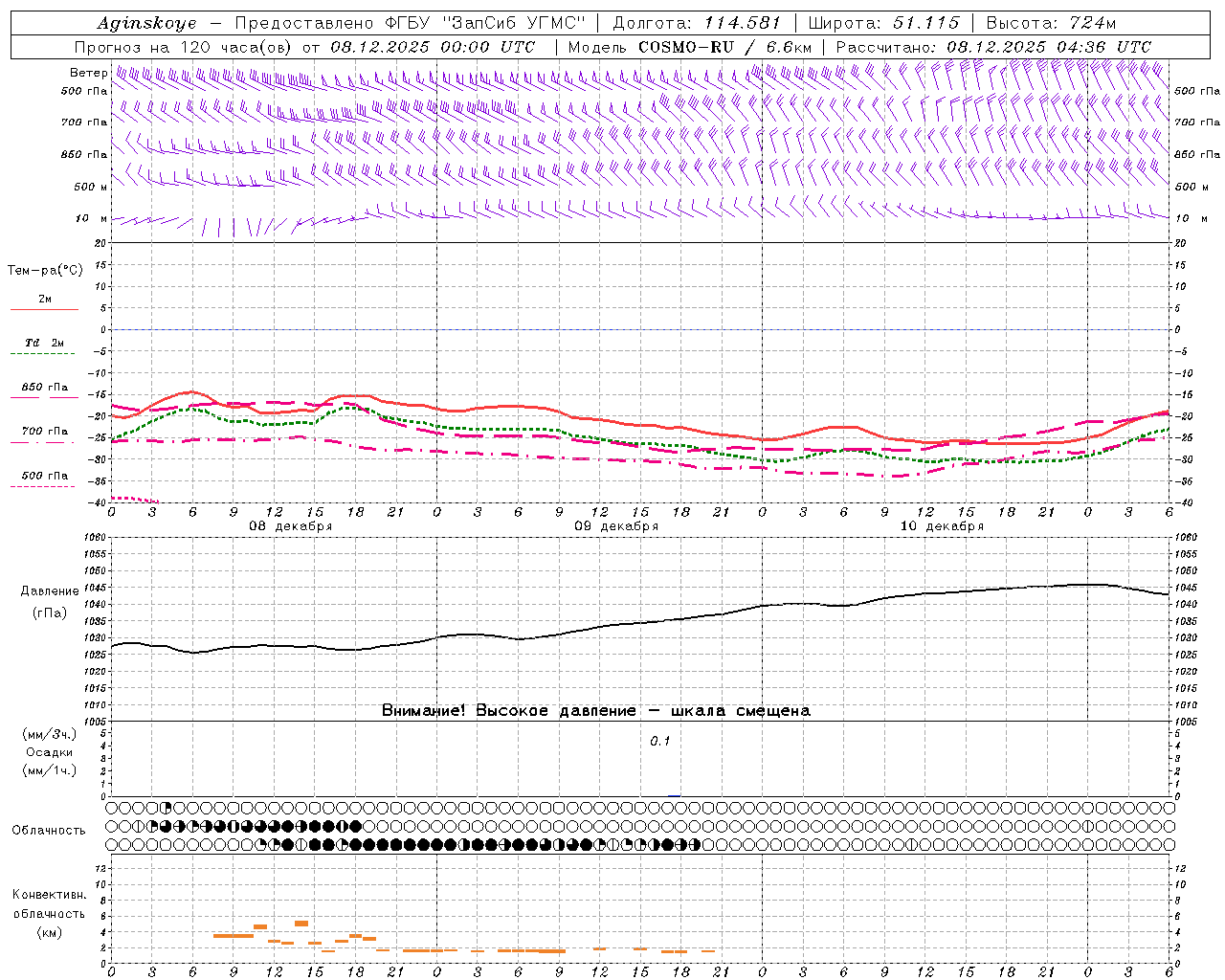This screenshot has height=980, width=1225.
Task: Click the "Прогноз на 120 часа(ов)" forecast label
Action: tap(184, 47)
